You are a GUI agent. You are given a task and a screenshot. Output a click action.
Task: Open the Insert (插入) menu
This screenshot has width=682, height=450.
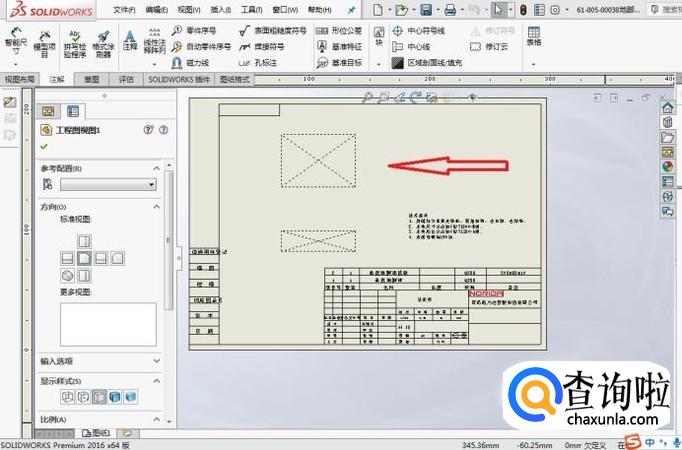(x=220, y=9)
